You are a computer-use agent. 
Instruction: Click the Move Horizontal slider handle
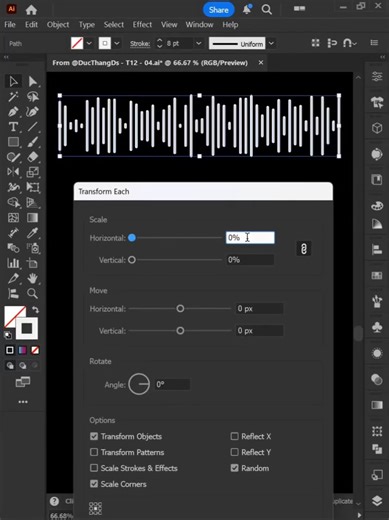pos(180,309)
